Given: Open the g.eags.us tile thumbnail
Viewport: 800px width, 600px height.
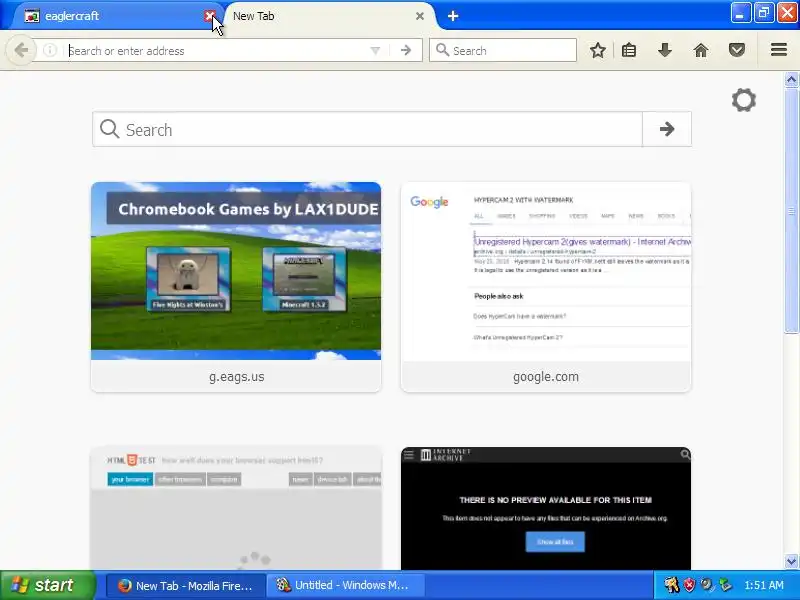Looking at the screenshot, I should click(236, 271).
